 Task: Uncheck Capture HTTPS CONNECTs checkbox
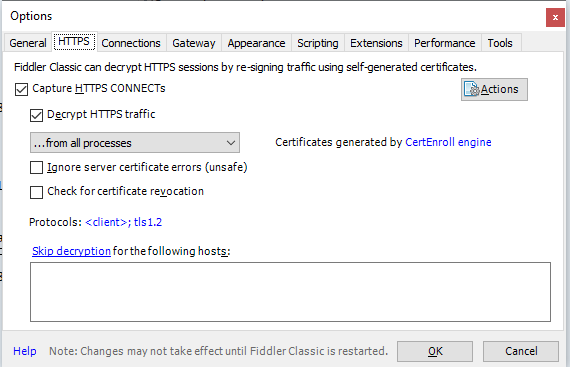(x=21, y=89)
